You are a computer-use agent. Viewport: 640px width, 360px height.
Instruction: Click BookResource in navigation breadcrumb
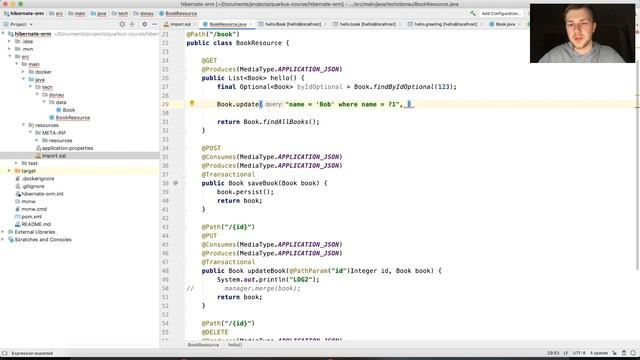pos(178,13)
